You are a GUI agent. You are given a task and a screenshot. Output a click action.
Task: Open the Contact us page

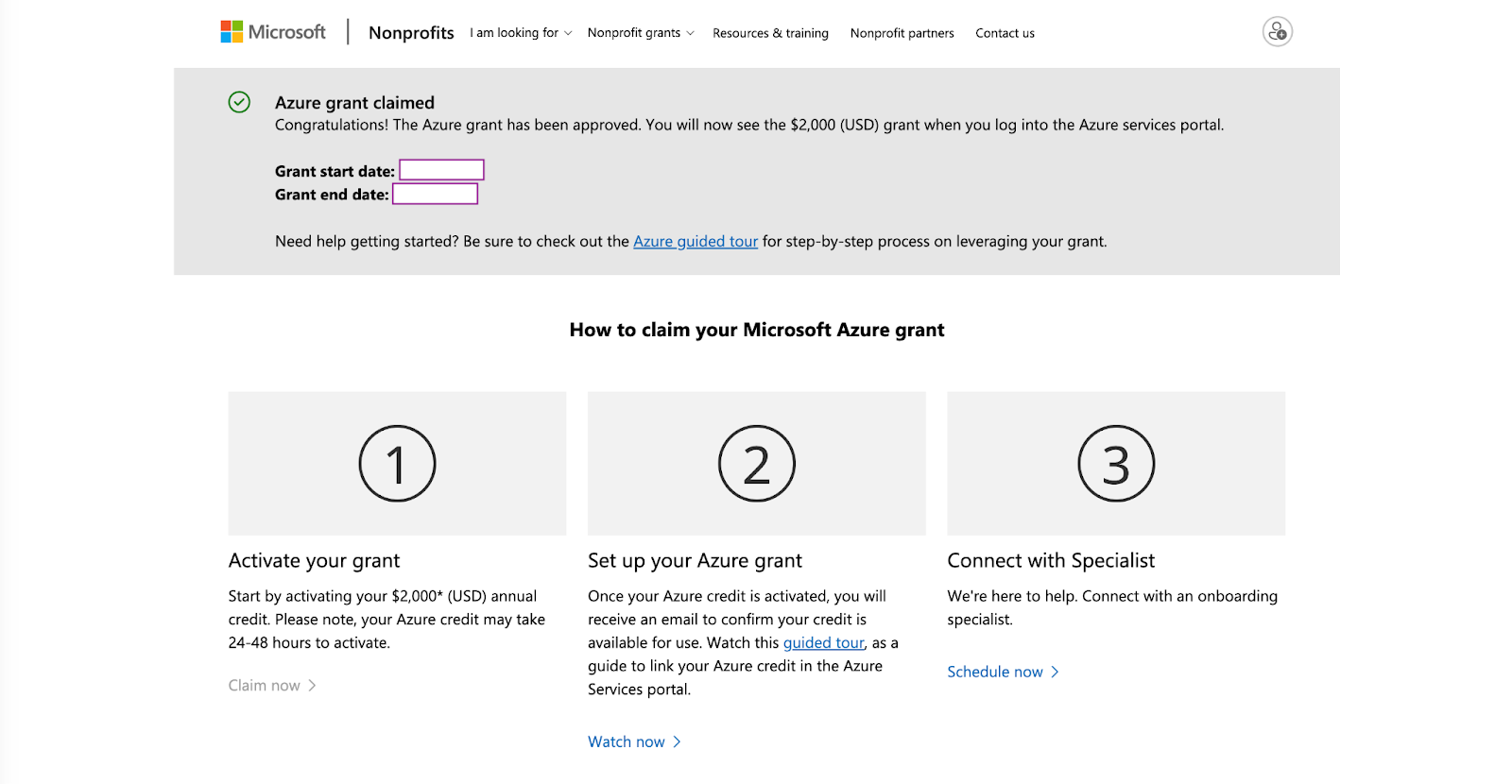point(1005,33)
